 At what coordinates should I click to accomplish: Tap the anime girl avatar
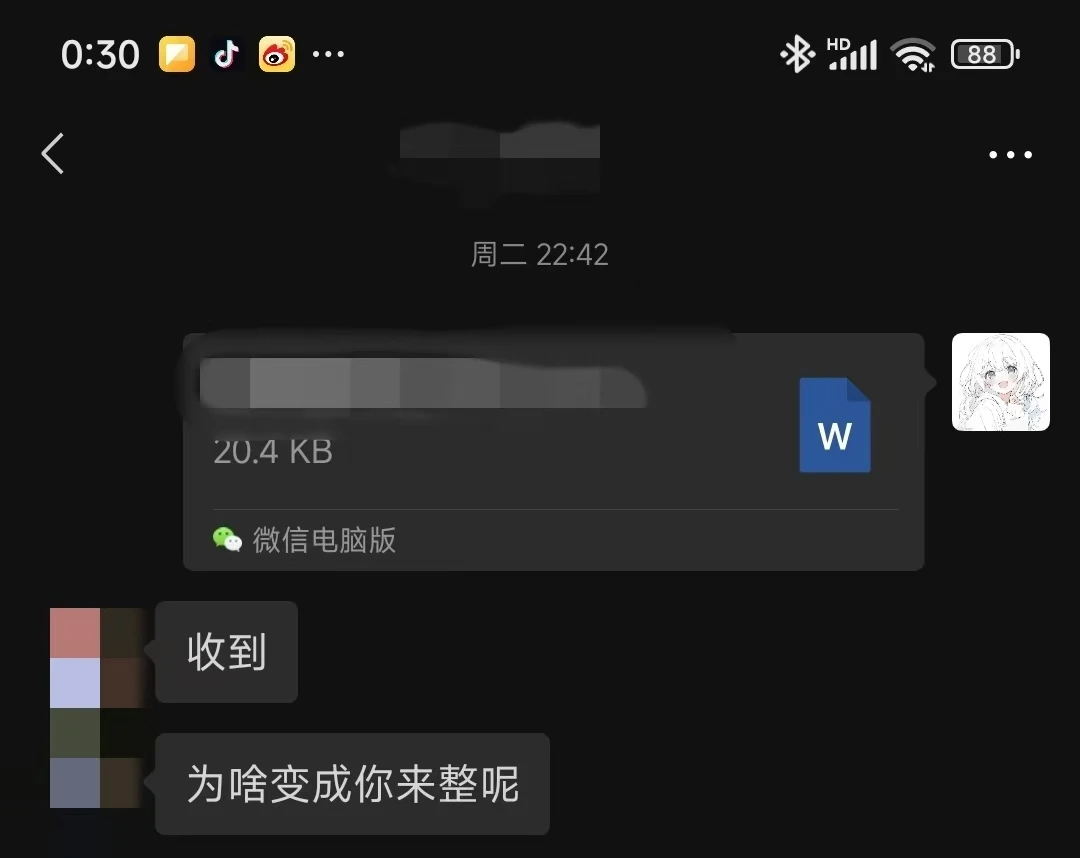point(1001,382)
